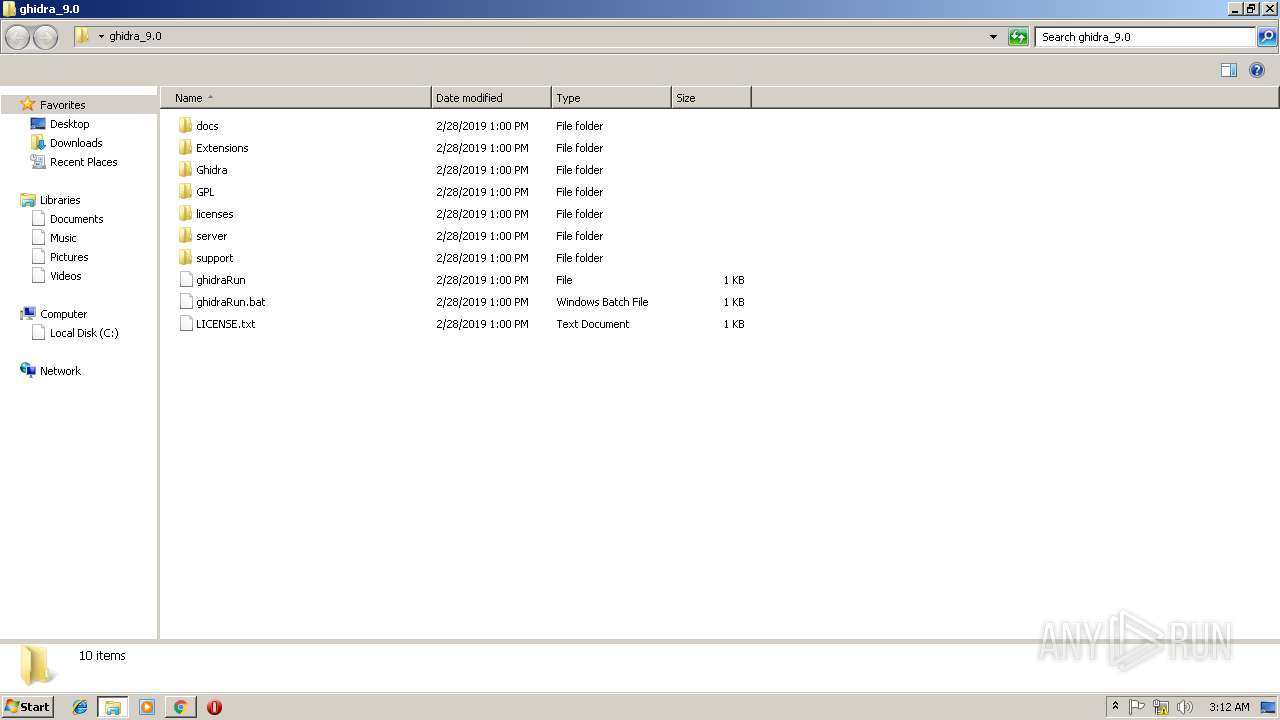Open the Help question mark icon
Viewport: 1280px width, 720px height.
pos(1257,70)
